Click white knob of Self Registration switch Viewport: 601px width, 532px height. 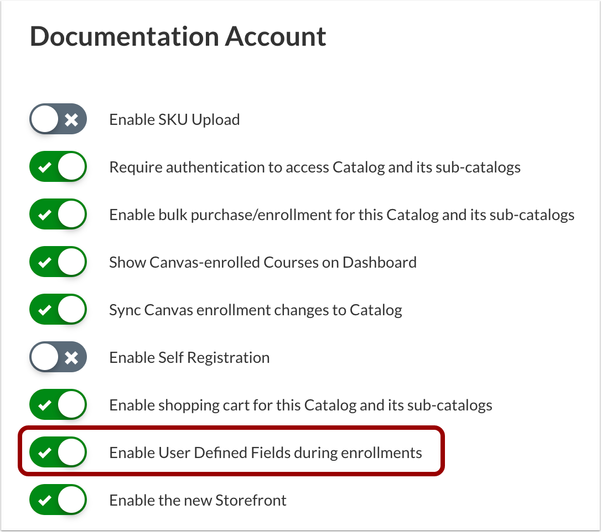click(45, 357)
